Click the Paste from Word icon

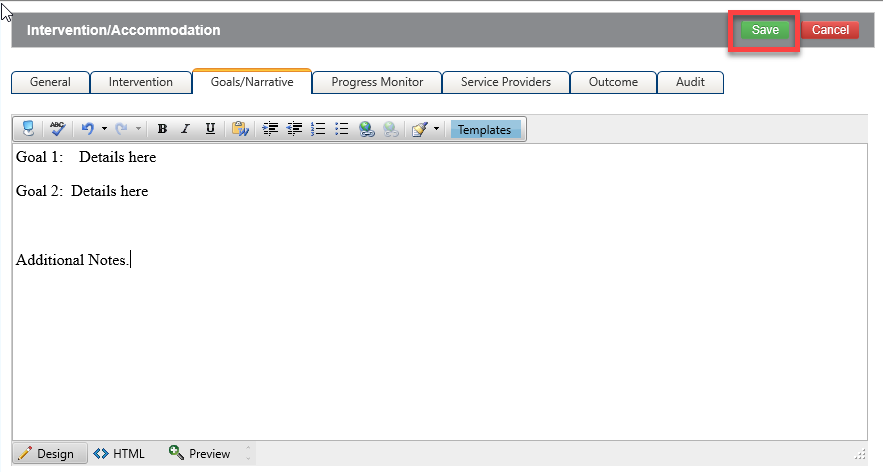click(x=240, y=129)
